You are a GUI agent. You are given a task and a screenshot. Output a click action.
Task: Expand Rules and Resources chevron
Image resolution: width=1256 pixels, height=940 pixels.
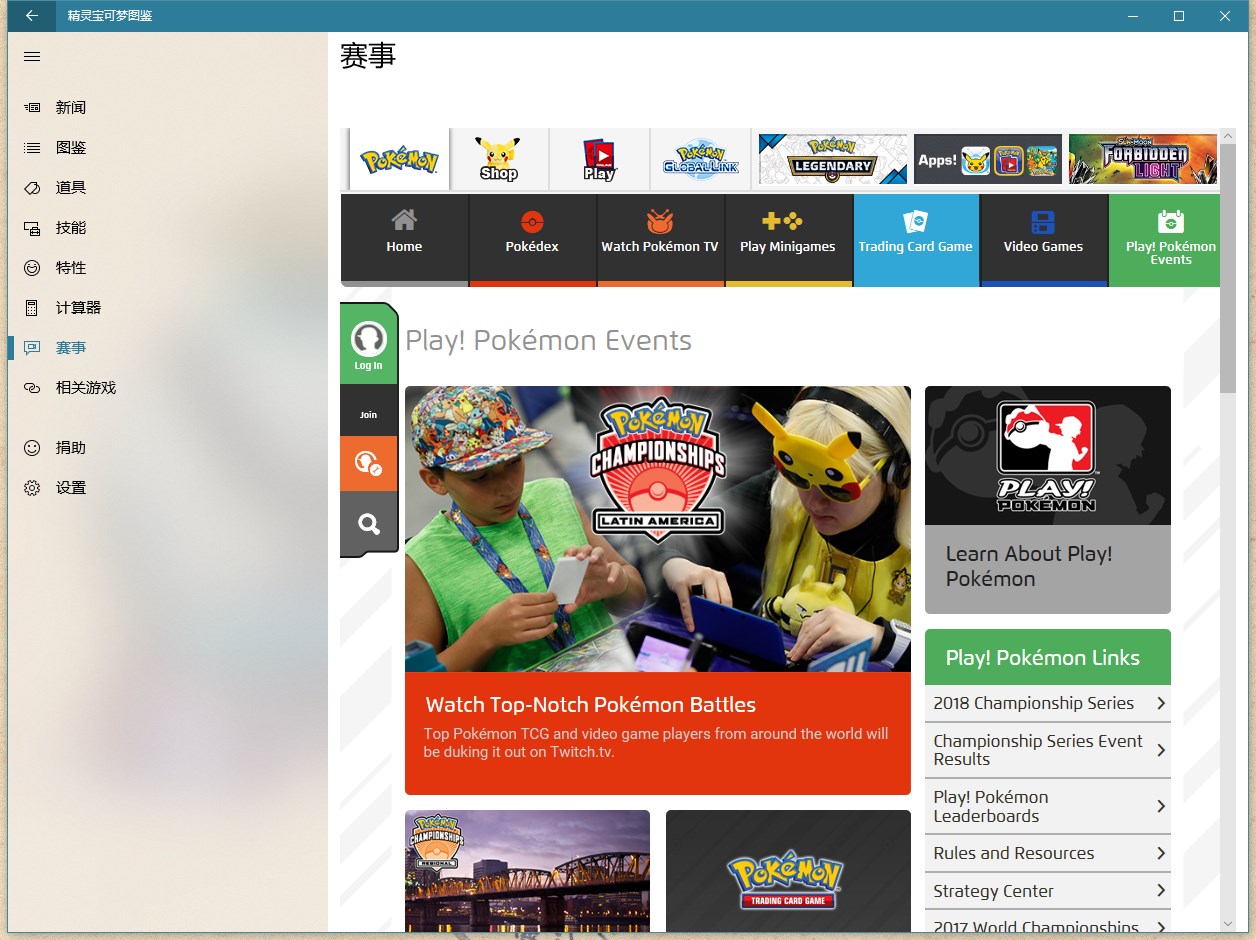[x=1160, y=853]
